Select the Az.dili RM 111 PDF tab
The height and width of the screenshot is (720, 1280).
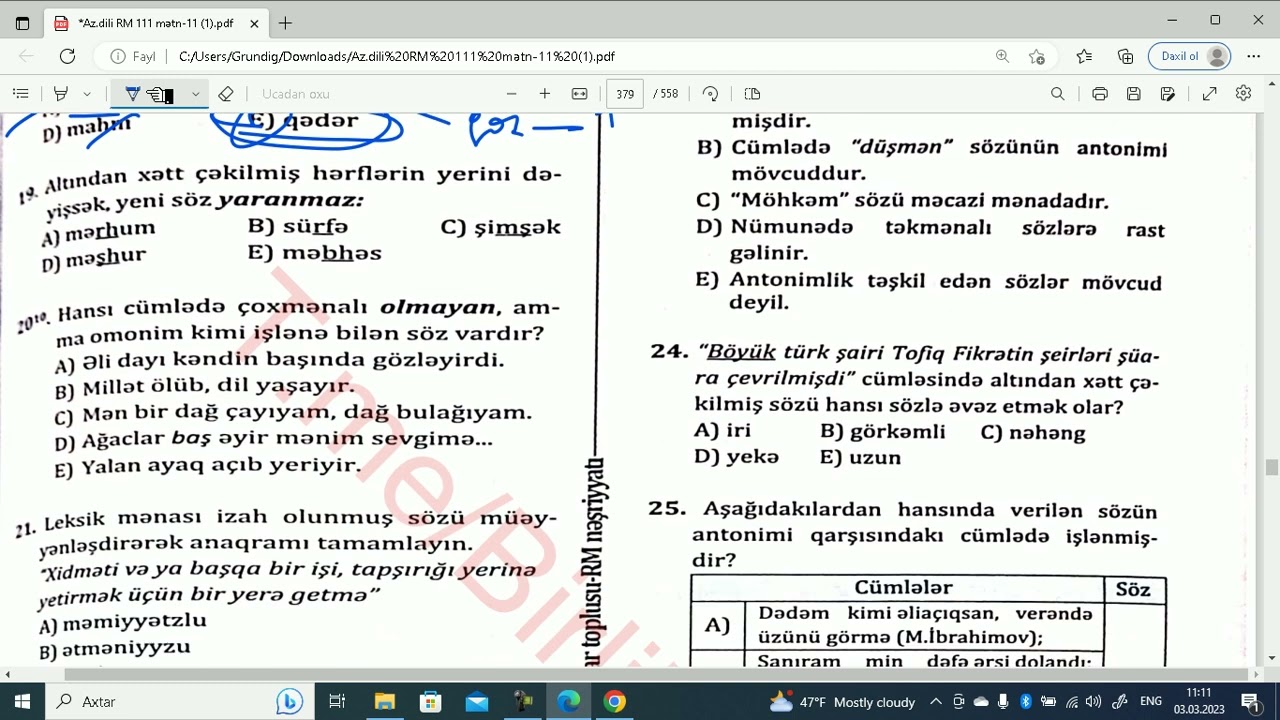157,23
